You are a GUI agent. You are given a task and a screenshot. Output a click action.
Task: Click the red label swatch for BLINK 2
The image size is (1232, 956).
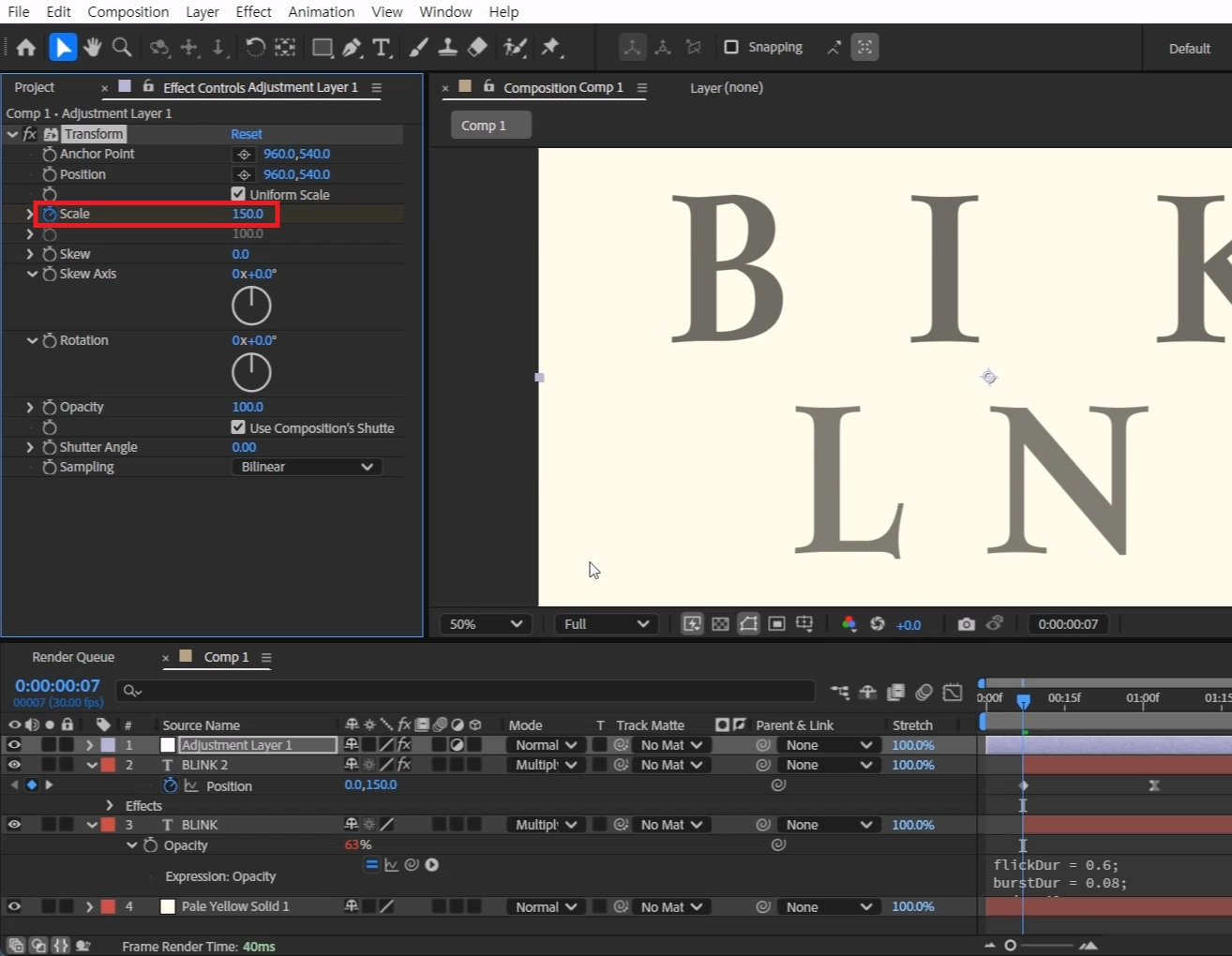108,765
